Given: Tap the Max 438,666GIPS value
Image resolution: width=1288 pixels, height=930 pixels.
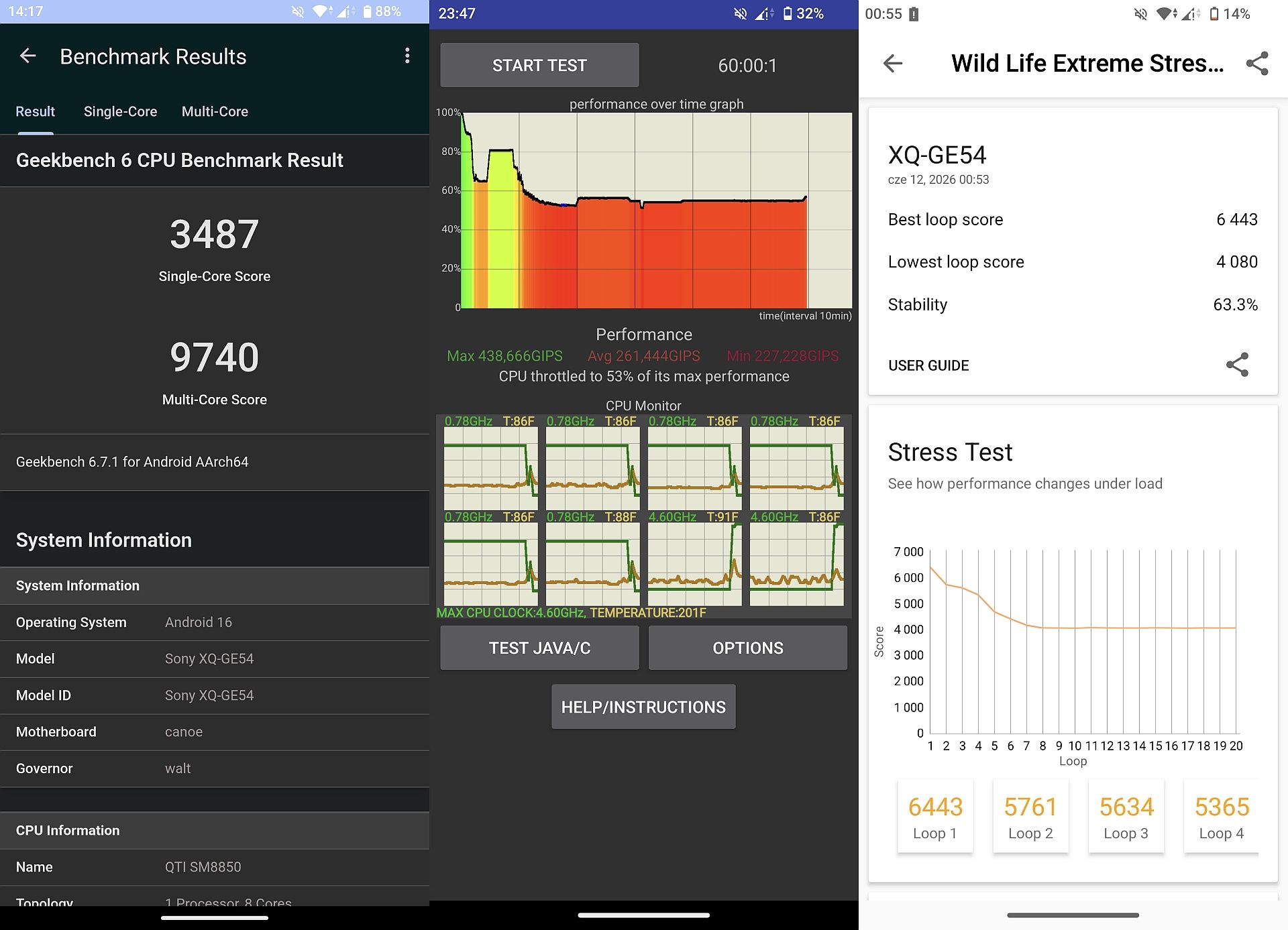Looking at the screenshot, I should click(505, 356).
